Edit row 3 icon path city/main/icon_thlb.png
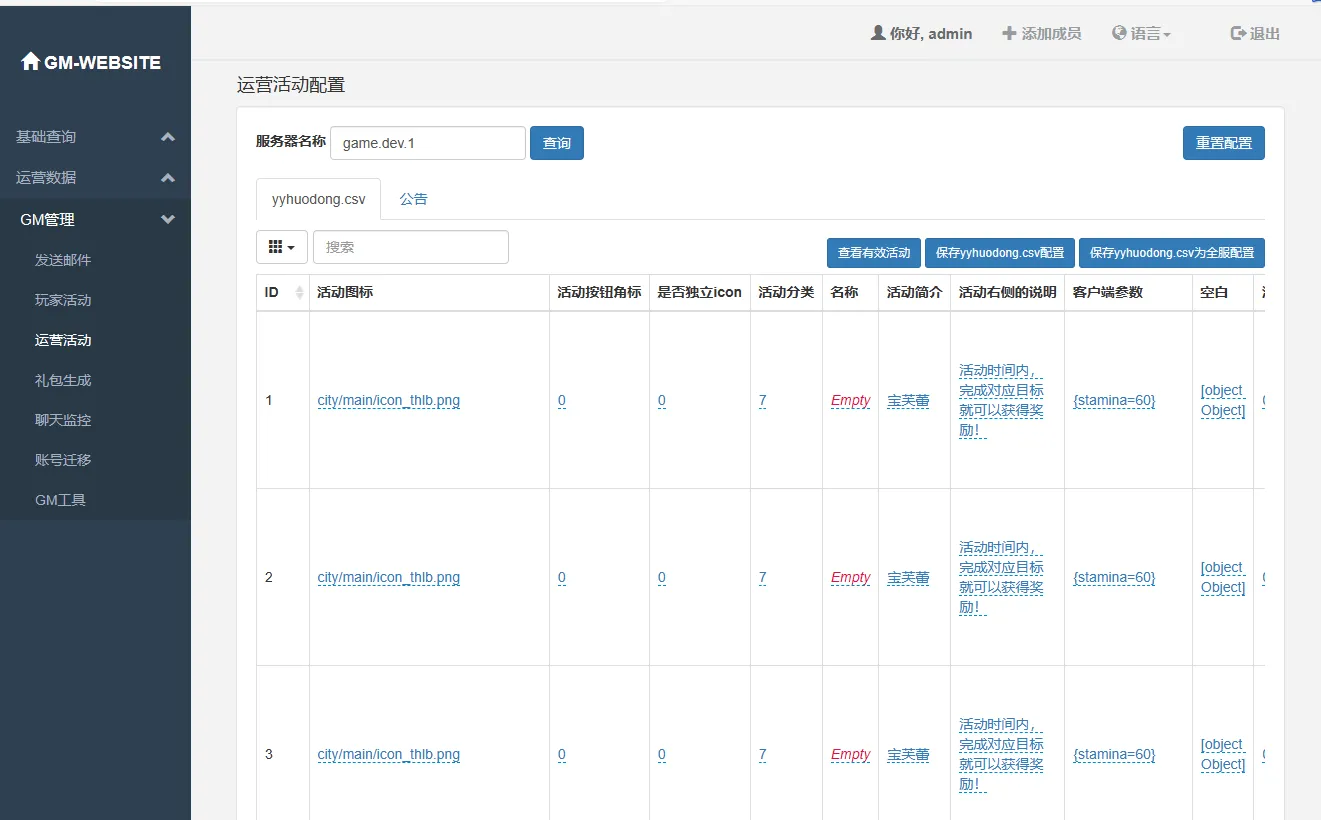The image size is (1321, 820). coord(389,754)
